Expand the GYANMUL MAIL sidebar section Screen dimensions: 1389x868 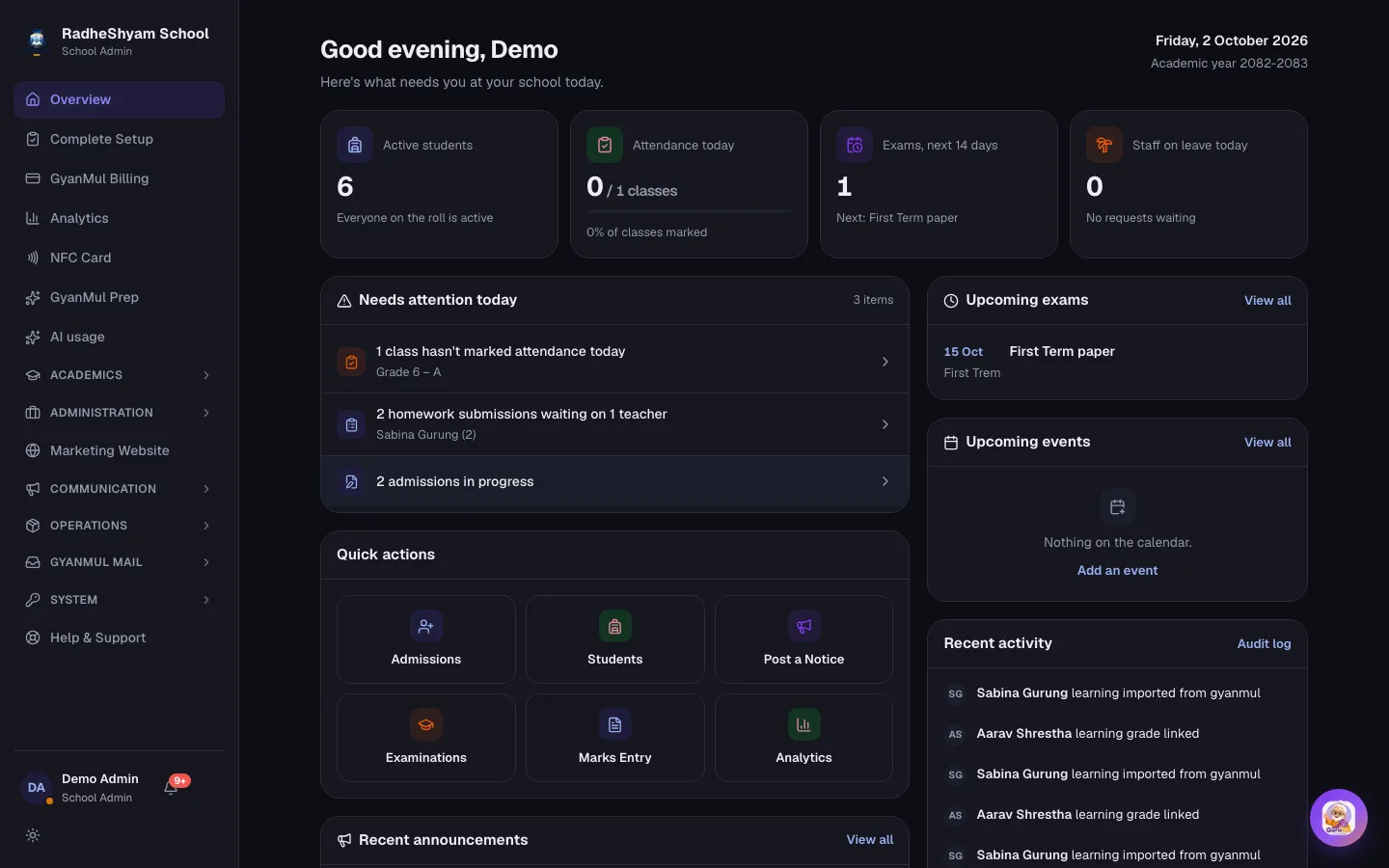pos(120,562)
